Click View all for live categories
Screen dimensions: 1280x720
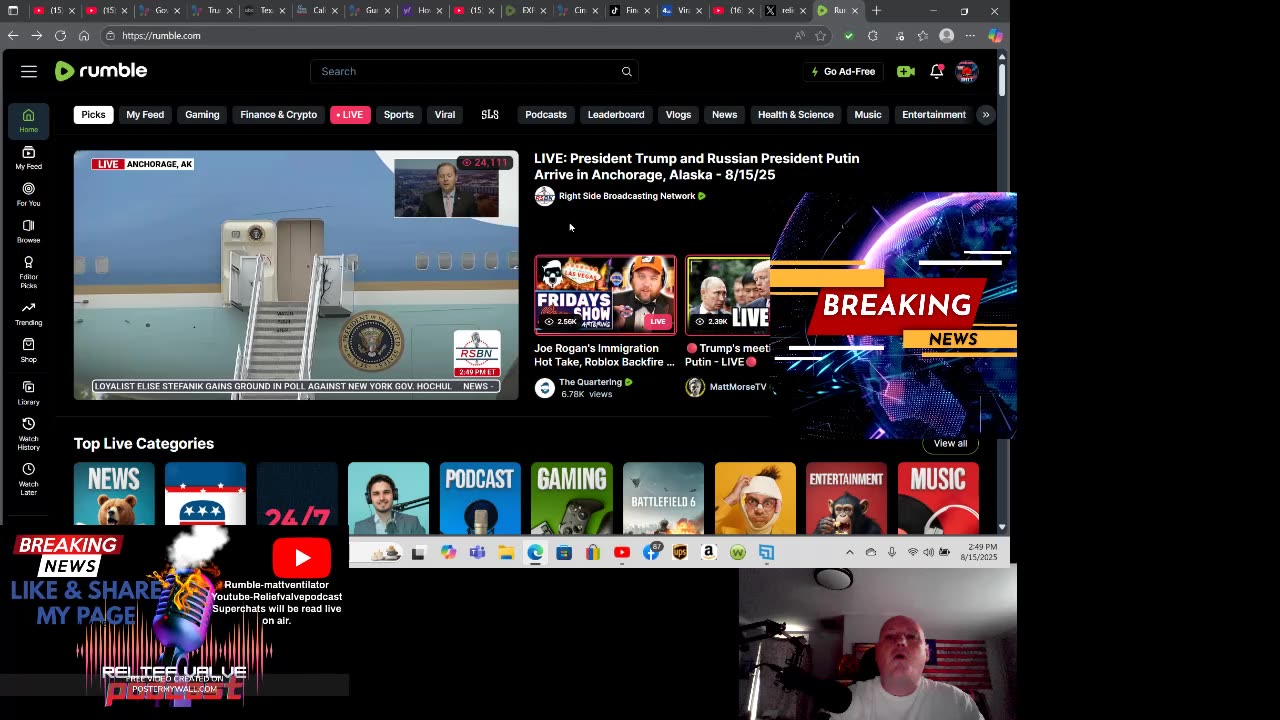click(x=950, y=443)
